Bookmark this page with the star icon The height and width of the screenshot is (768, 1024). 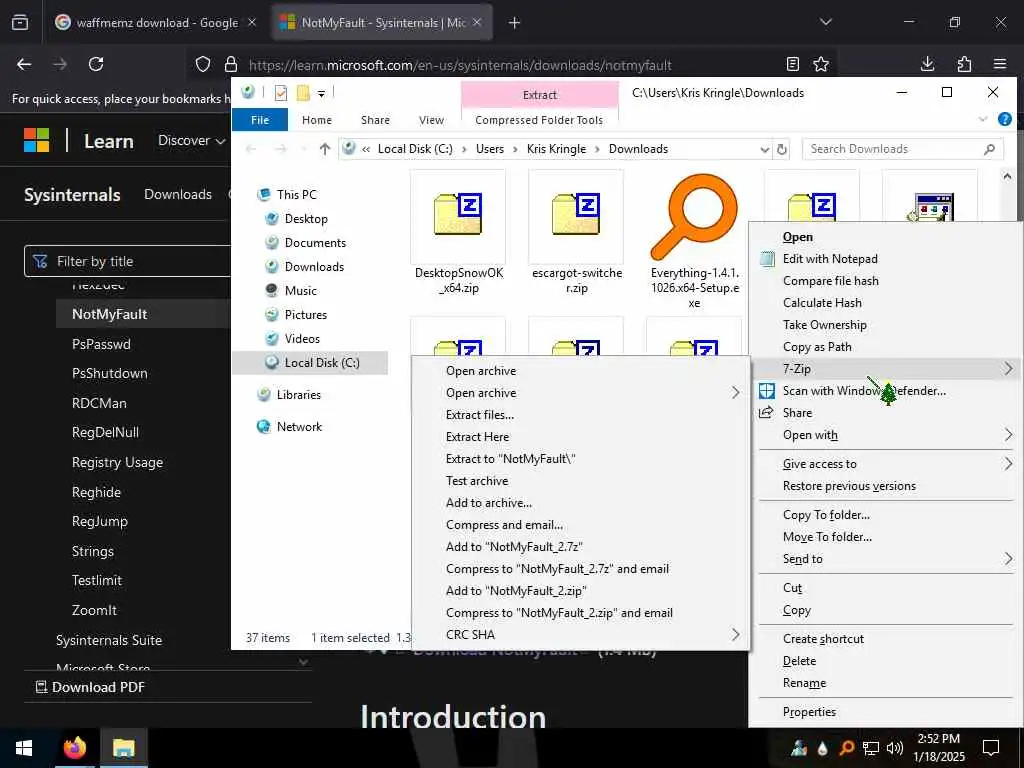[x=821, y=64]
